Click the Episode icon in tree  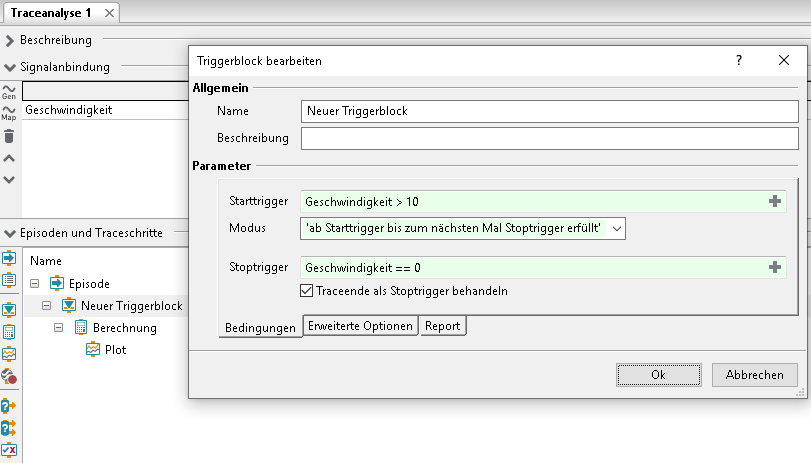57,283
